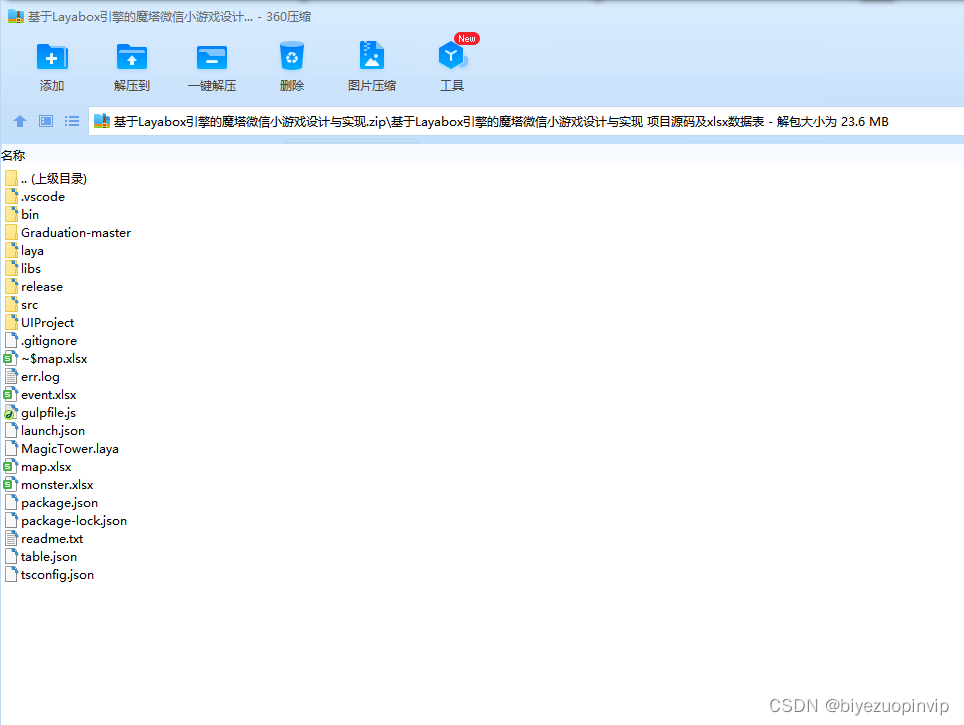Select the laya folder icon
This screenshot has width=964, height=725.
[x=11, y=251]
